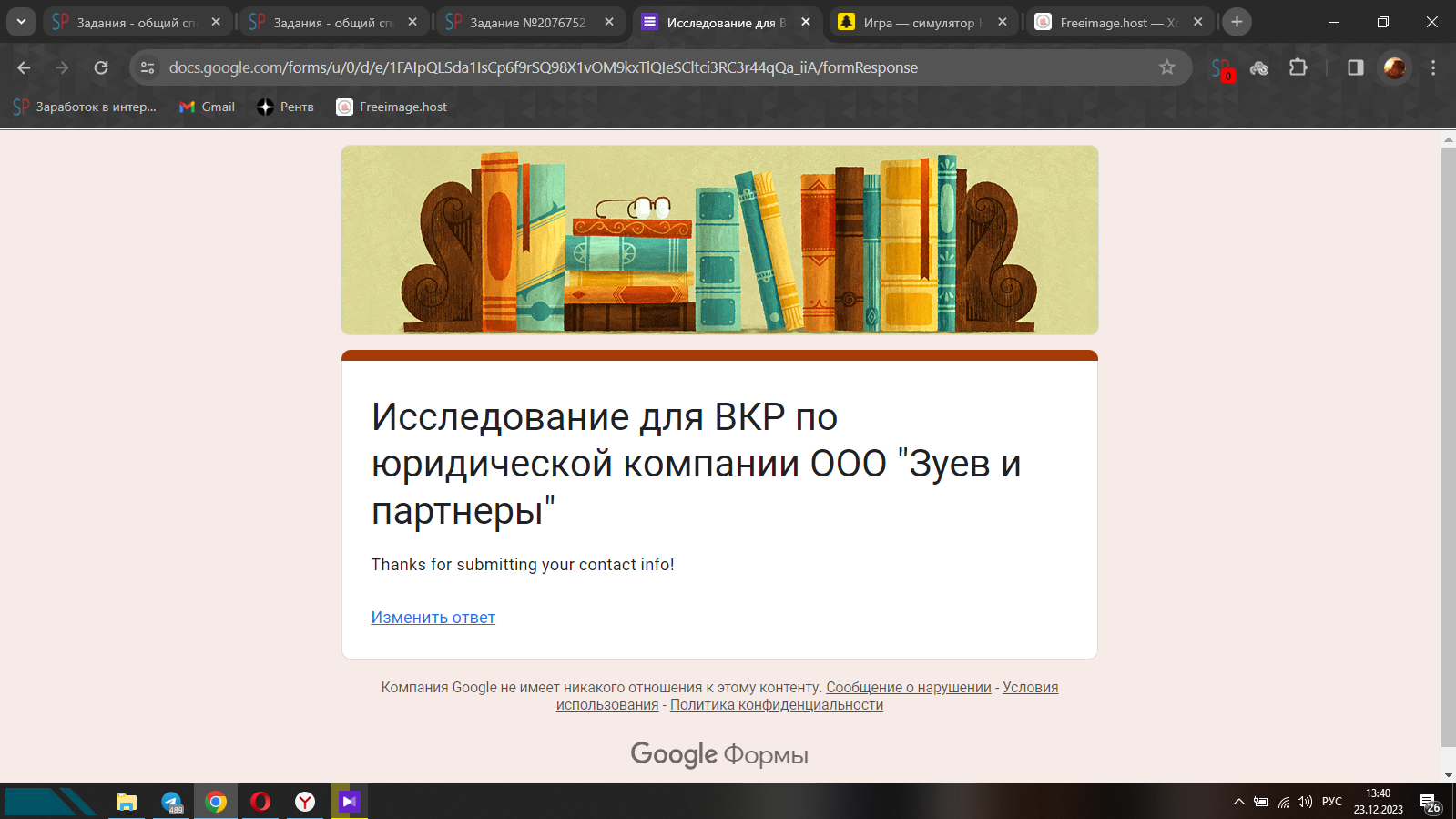1456x819 pixels.
Task: Open the 'Рентв' bookmark
Action: pyautogui.click(x=286, y=107)
